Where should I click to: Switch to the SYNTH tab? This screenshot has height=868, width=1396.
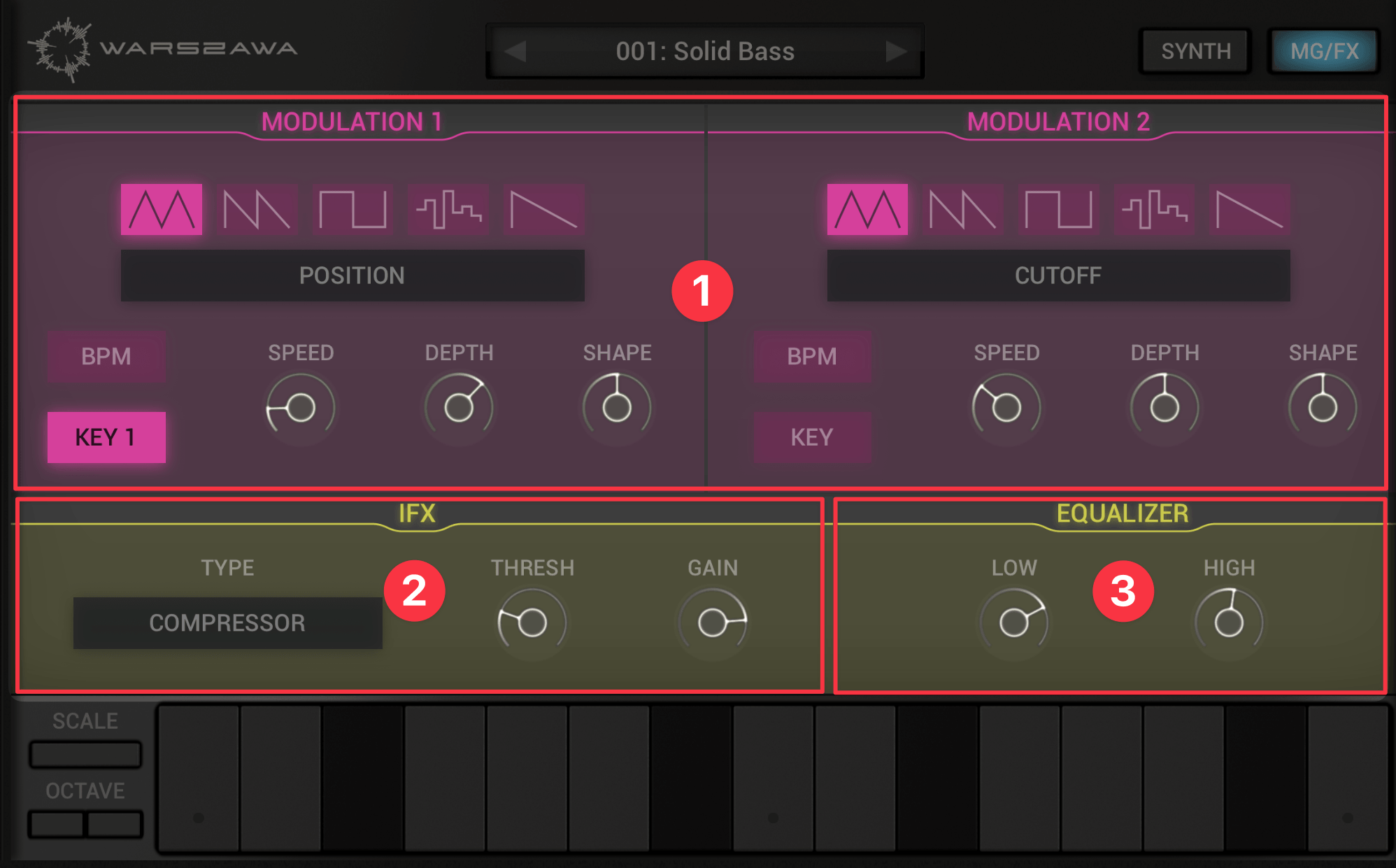(x=1196, y=51)
